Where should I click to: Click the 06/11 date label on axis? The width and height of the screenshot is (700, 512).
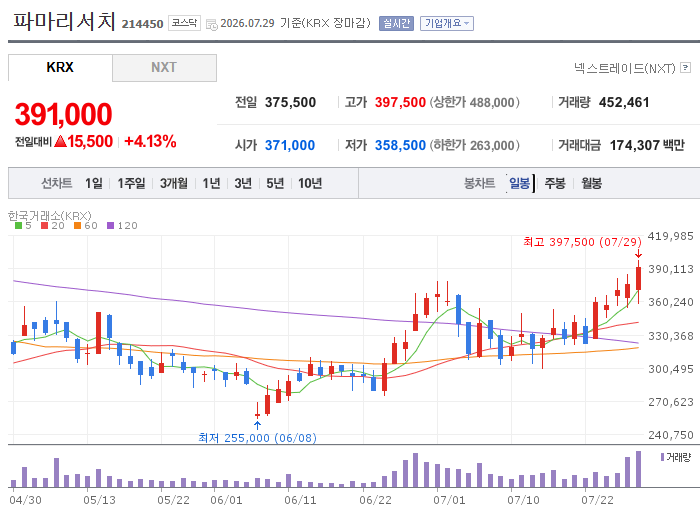pyautogui.click(x=300, y=500)
